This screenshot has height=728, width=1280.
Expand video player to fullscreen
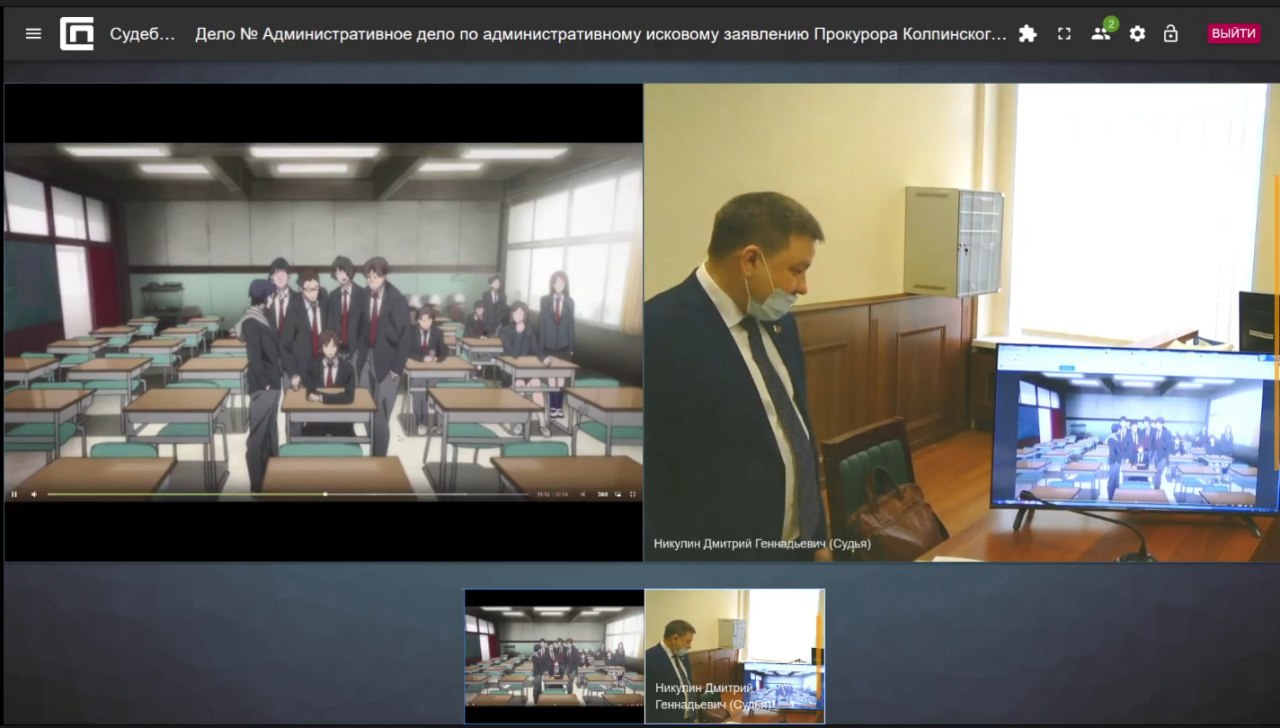632,494
